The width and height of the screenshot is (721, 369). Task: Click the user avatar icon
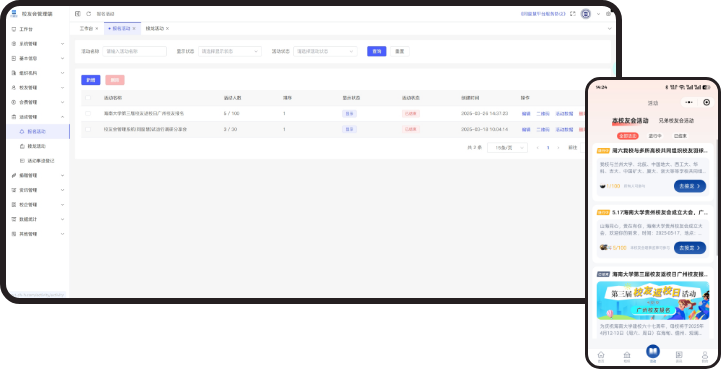tap(586, 14)
